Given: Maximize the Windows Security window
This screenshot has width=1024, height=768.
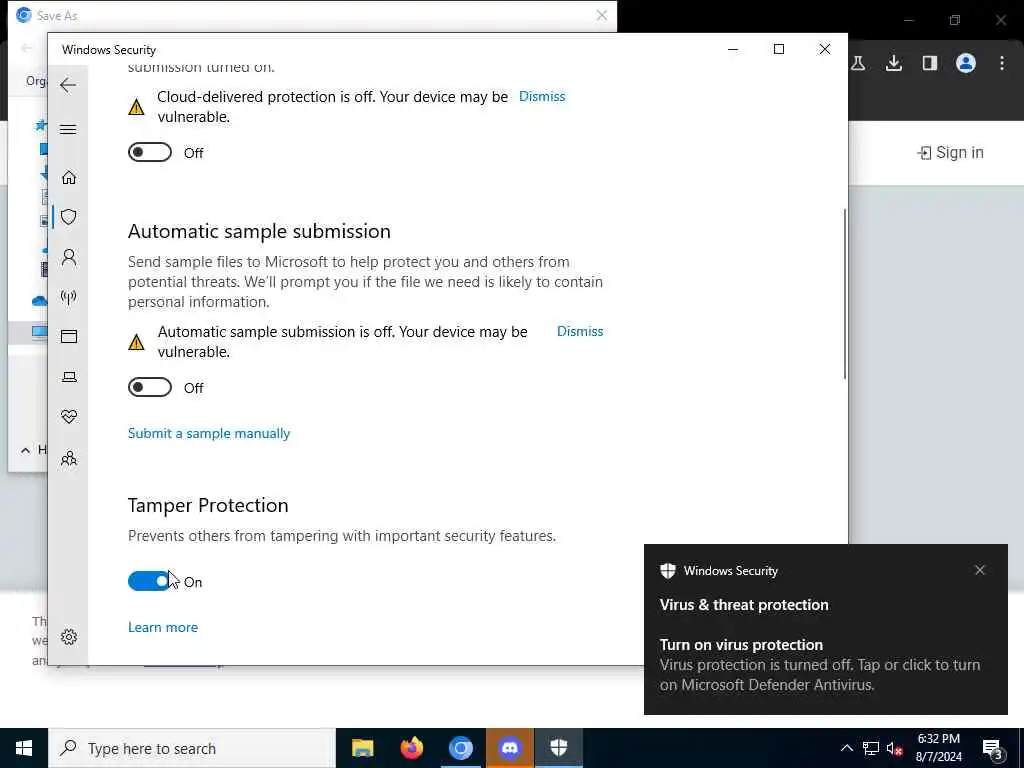Looking at the screenshot, I should pyautogui.click(x=778, y=50).
